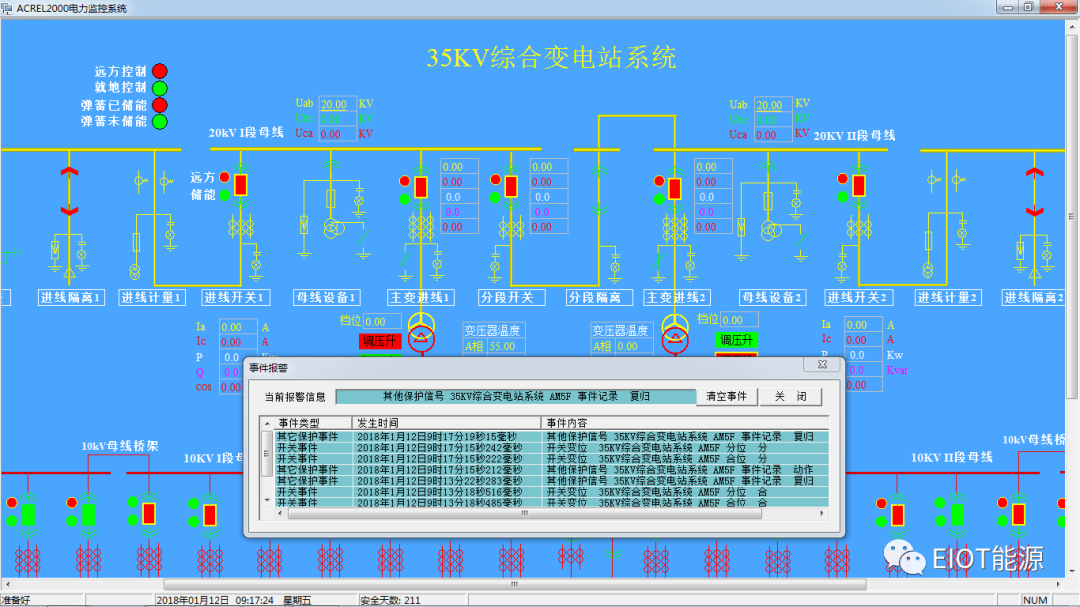Open the 进线计量2 label
Image resolution: width=1080 pixels, height=607 pixels.
pos(947,298)
